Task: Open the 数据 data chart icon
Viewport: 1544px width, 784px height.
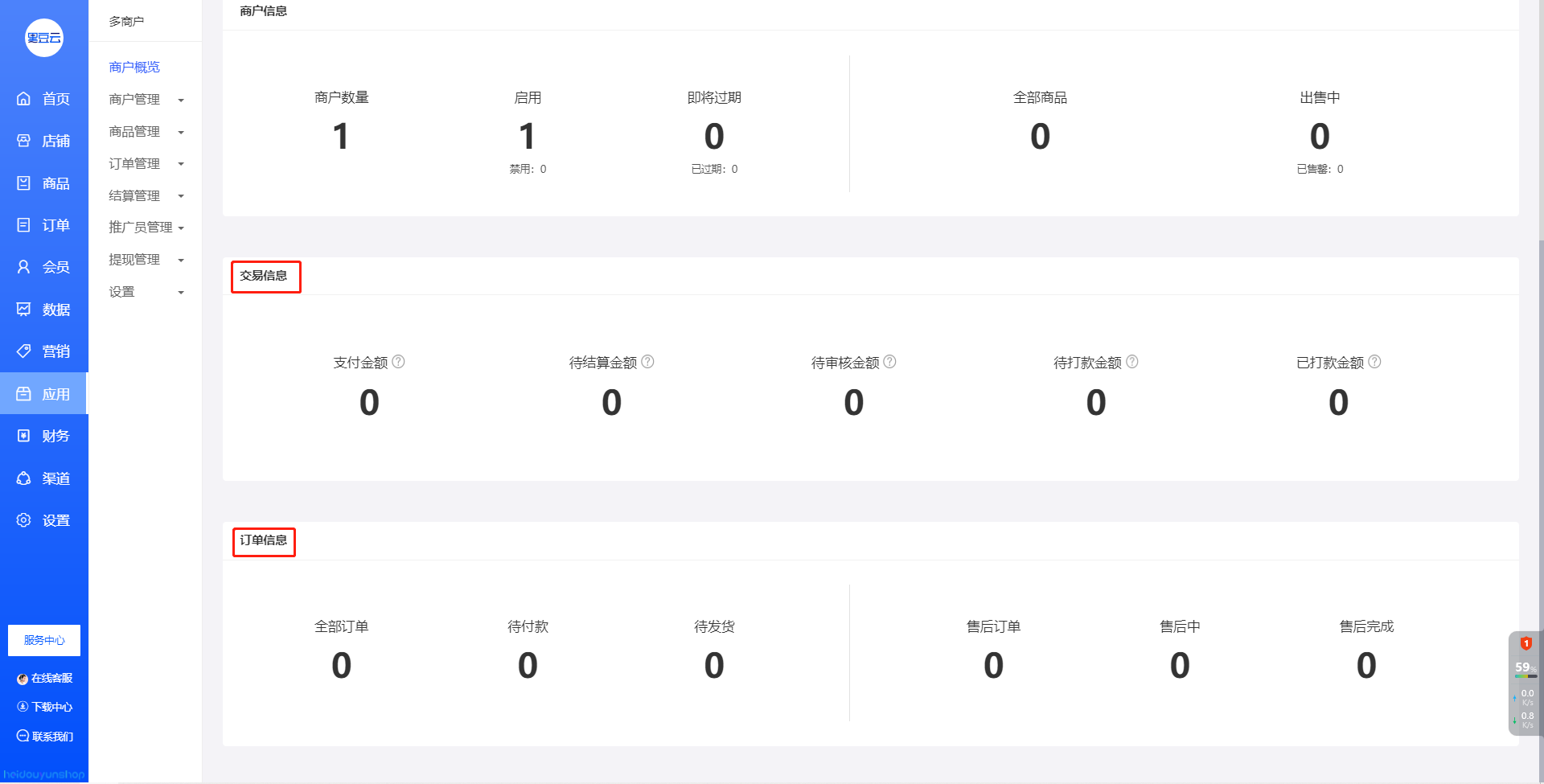Action: pos(23,310)
